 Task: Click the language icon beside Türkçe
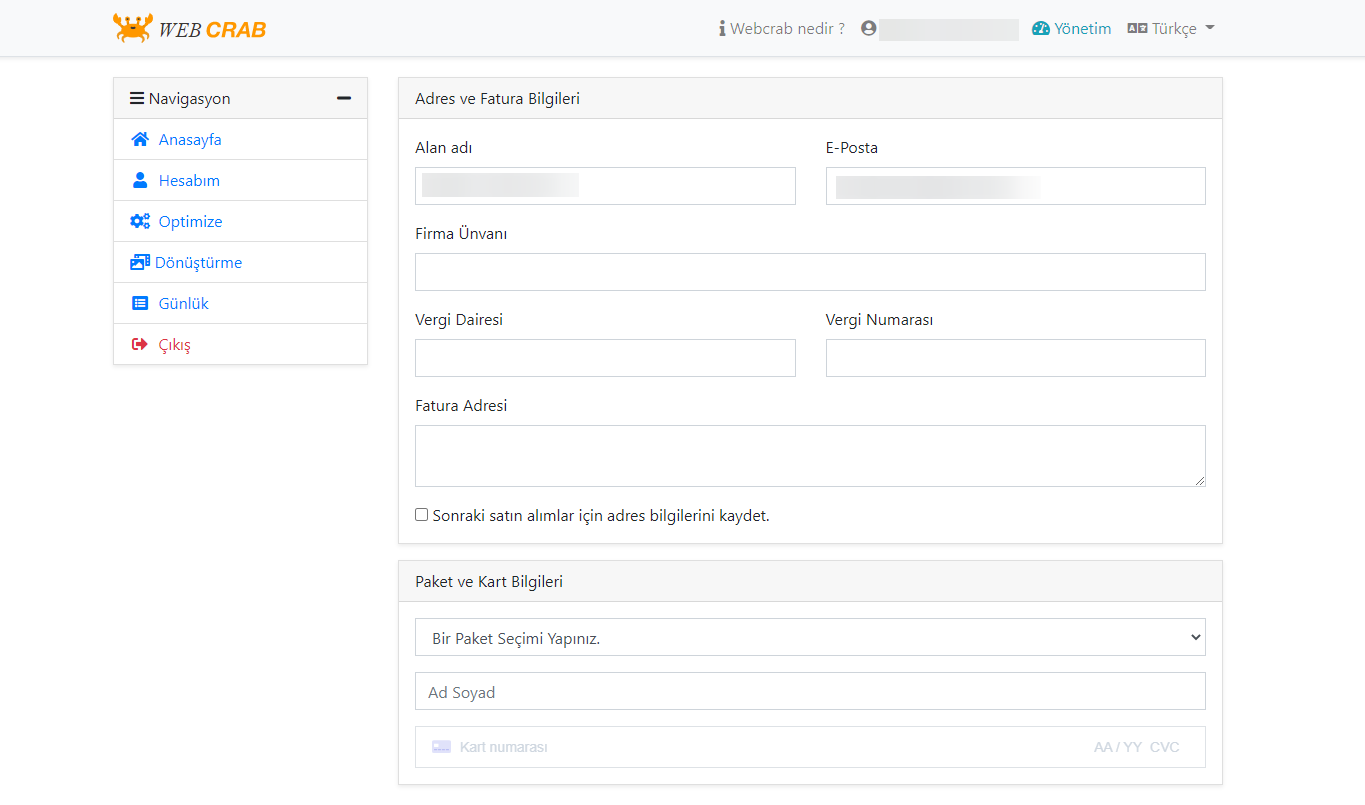pos(1137,28)
